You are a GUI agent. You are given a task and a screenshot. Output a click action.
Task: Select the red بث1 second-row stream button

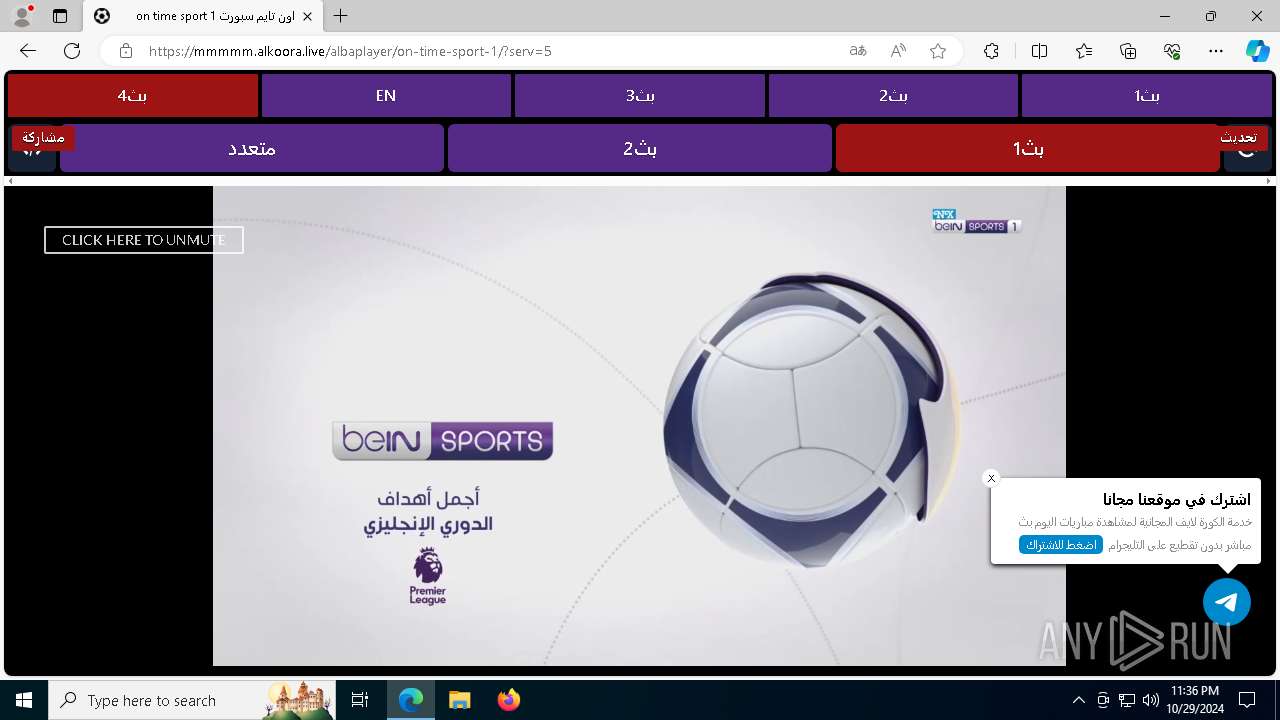pyautogui.click(x=1028, y=148)
